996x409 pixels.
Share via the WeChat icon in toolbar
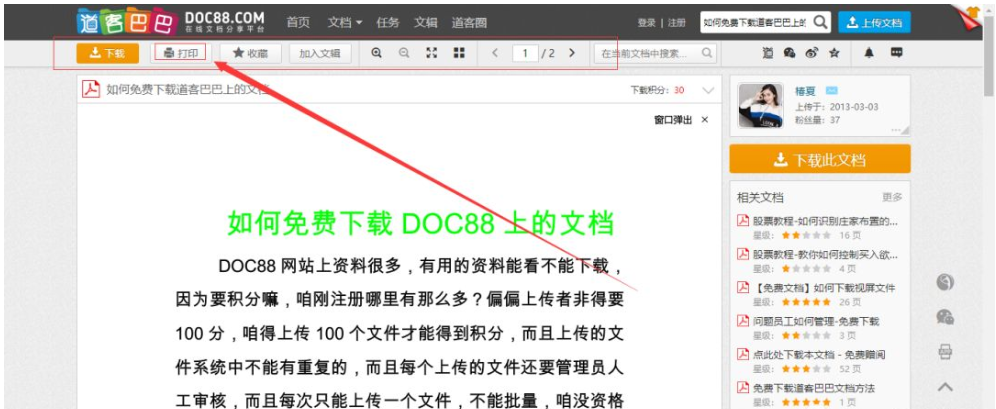[790, 53]
